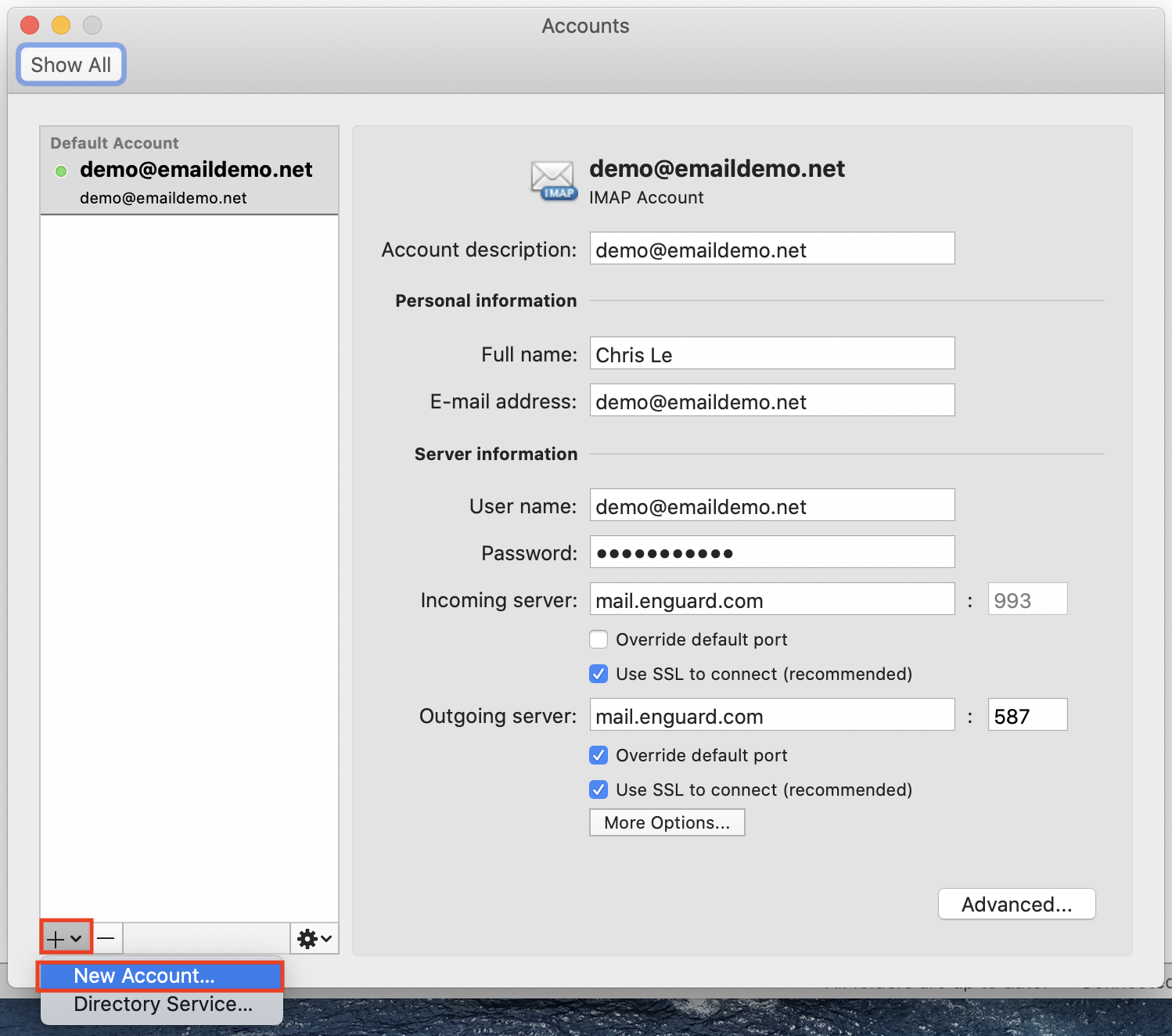
Task: Toggle Use SSL to connect for incoming server
Action: 599,674
